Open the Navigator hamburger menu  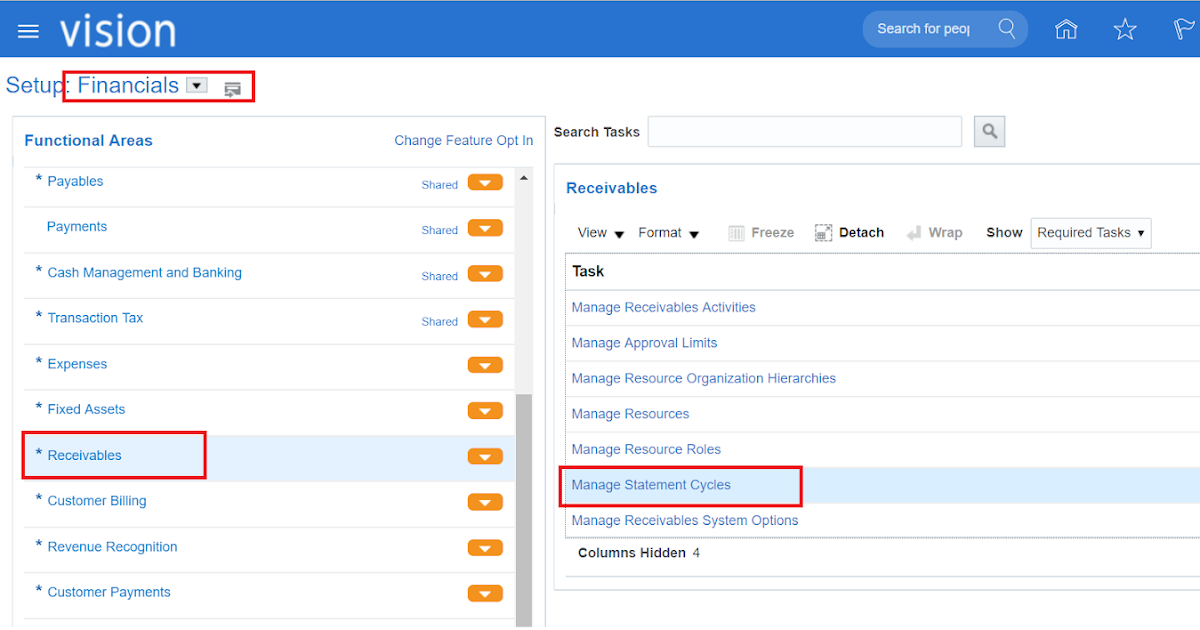[27, 30]
